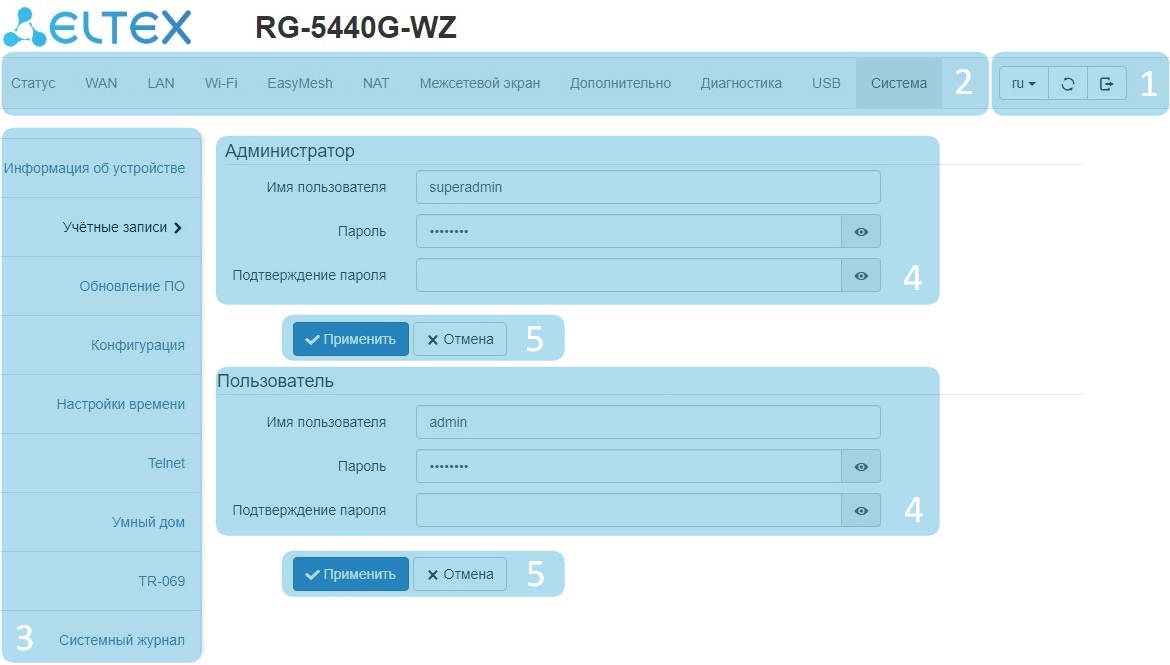The width and height of the screenshot is (1170, 665).
Task: Open the Диагностика tab
Action: click(x=741, y=84)
